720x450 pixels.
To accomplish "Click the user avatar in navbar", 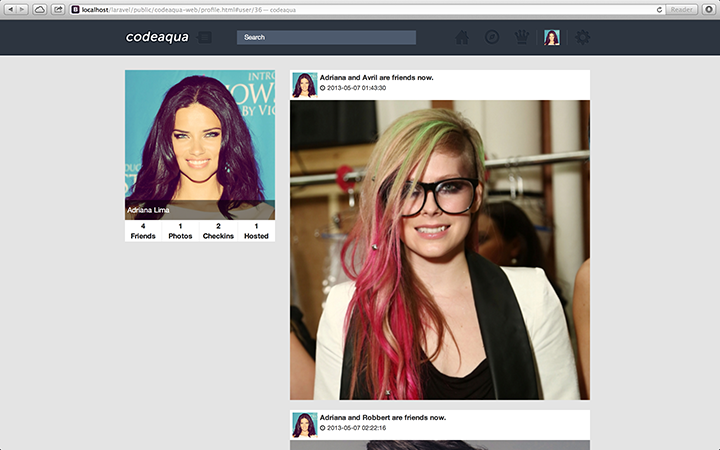I will (x=552, y=38).
